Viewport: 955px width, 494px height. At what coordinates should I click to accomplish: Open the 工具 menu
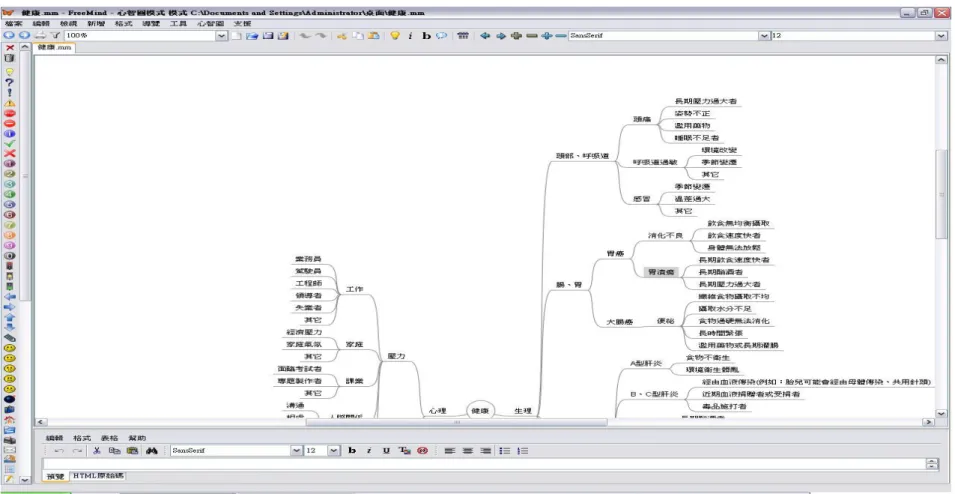click(x=178, y=23)
